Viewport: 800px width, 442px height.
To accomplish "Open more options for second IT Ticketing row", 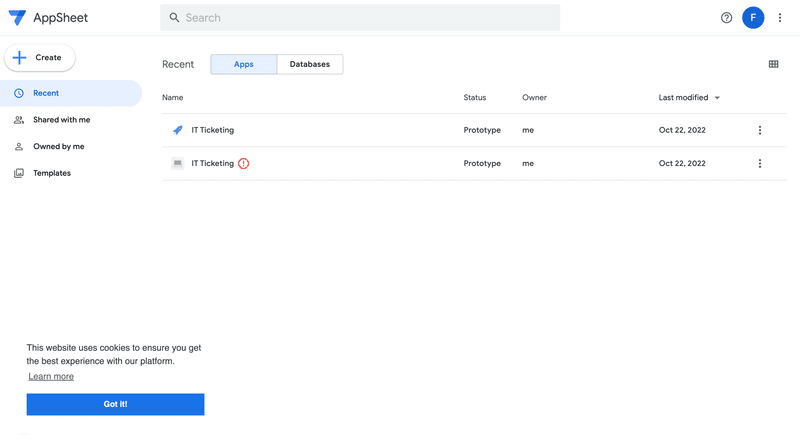I will [x=760, y=163].
